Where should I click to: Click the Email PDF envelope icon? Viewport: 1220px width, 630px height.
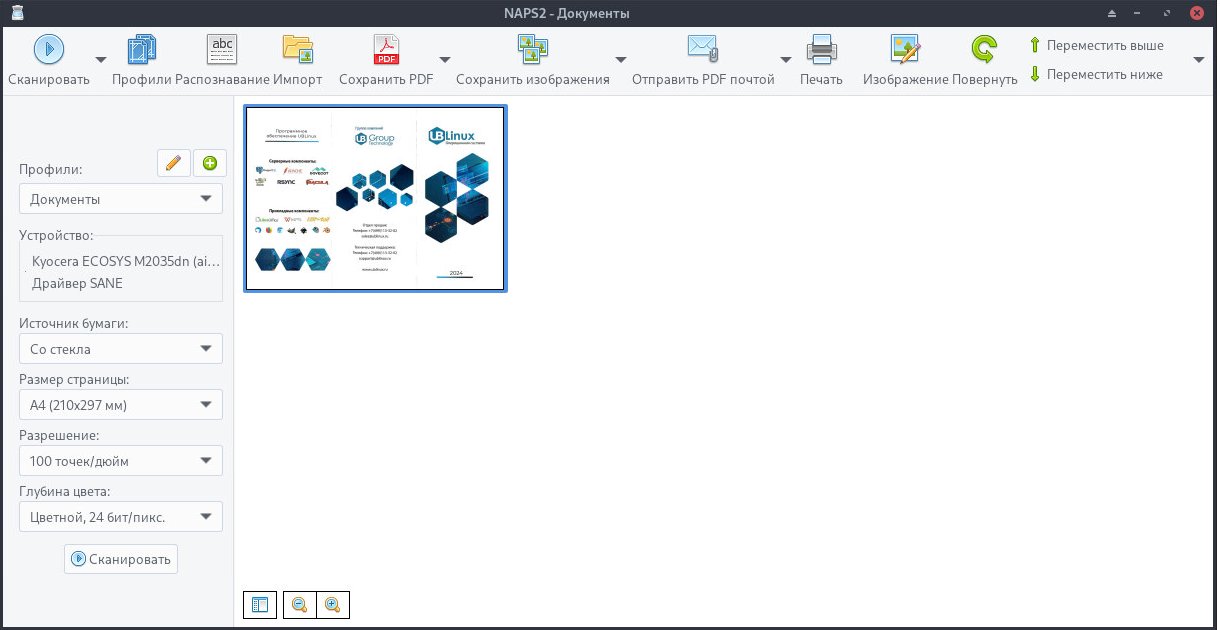pos(703,49)
